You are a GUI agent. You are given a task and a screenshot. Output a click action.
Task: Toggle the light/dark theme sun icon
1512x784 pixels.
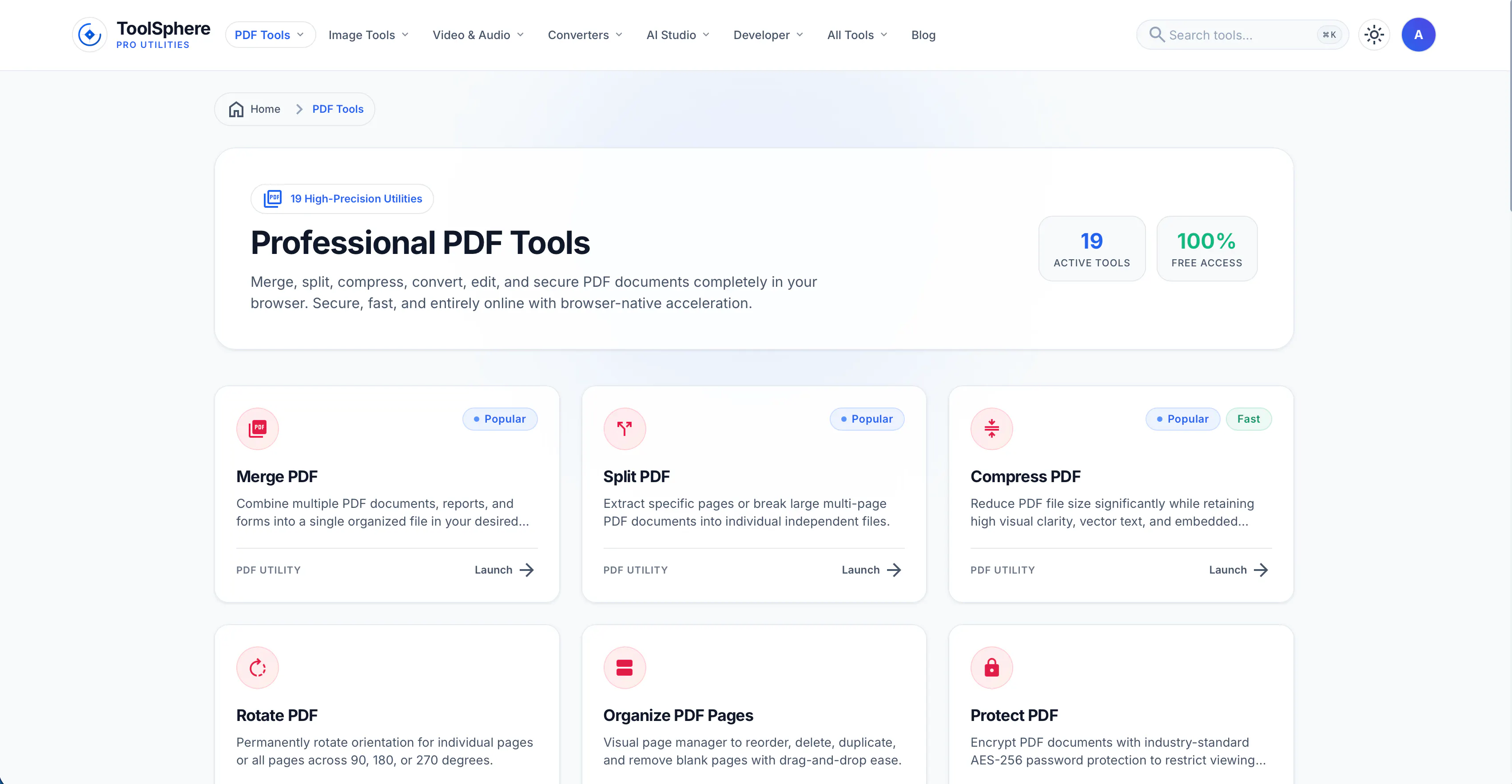1374,35
